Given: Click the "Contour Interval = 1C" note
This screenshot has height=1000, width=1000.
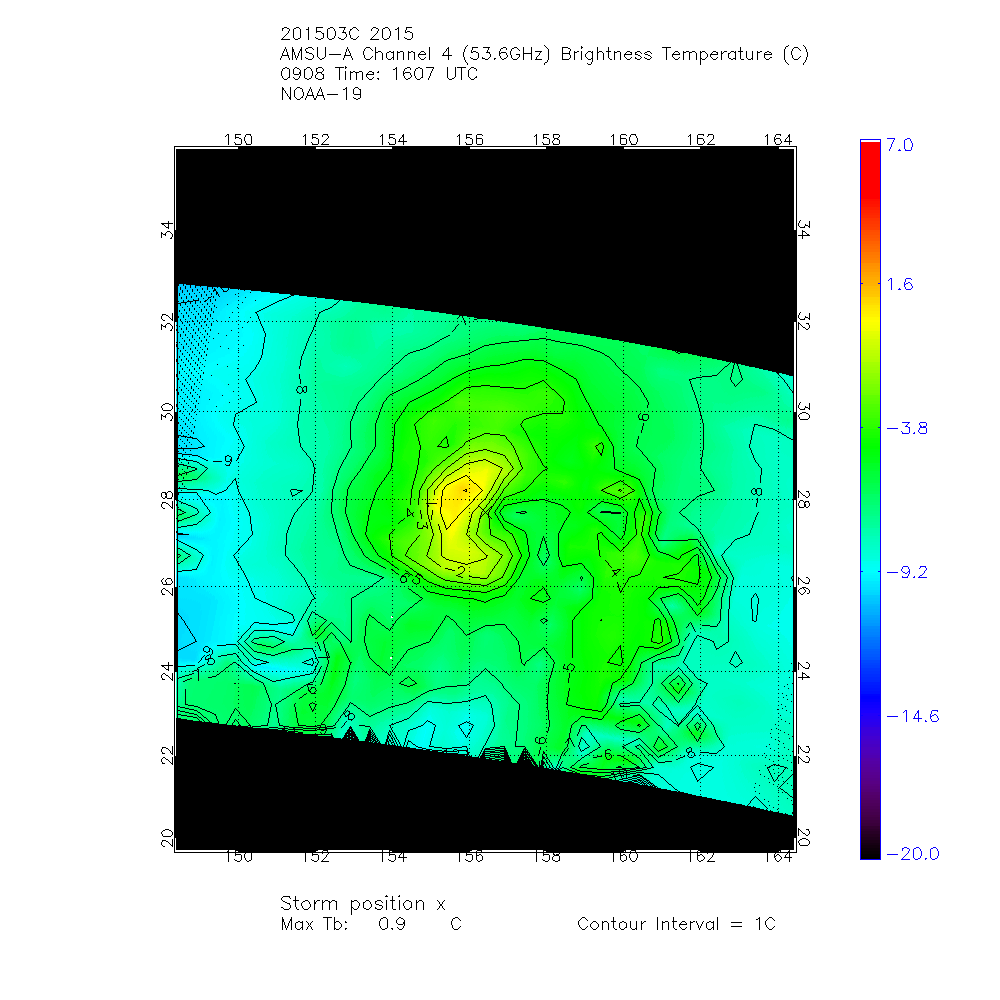Looking at the screenshot, I should pyautogui.click(x=676, y=924).
